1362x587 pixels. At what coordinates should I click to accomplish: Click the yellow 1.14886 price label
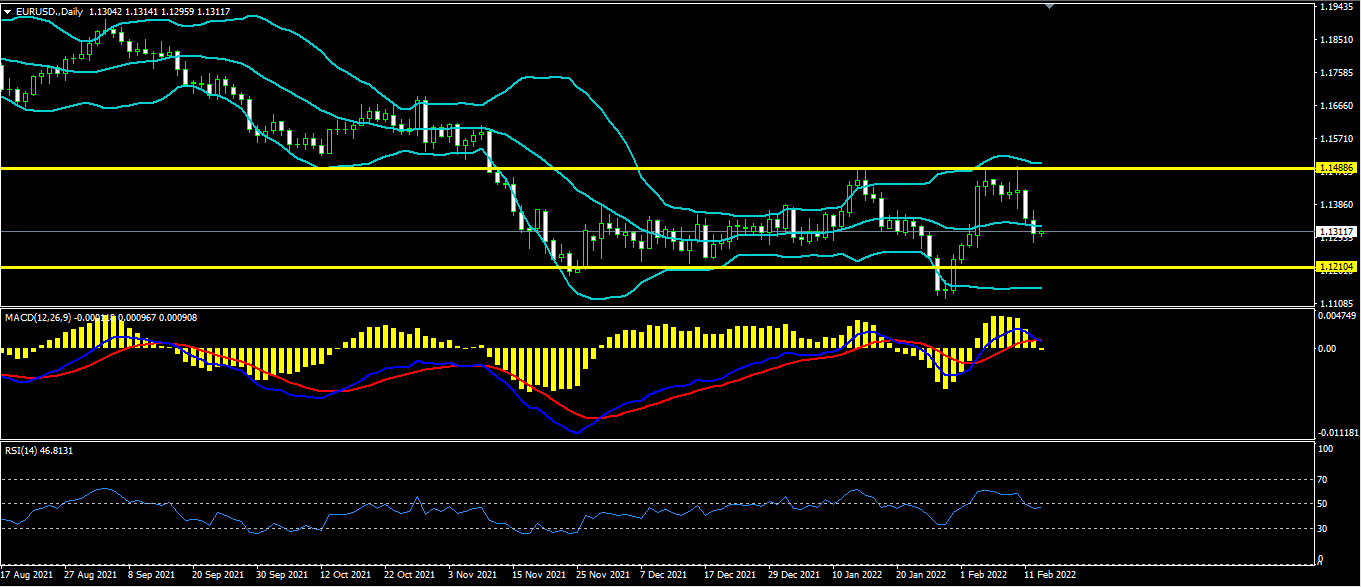coord(1336,169)
